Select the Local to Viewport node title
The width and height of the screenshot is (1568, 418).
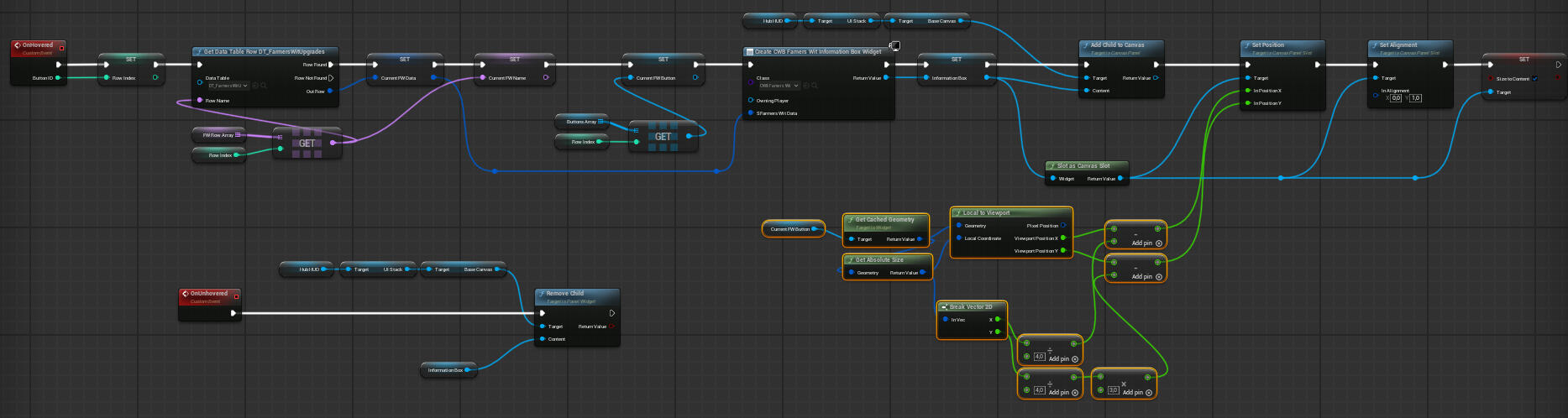(x=986, y=213)
